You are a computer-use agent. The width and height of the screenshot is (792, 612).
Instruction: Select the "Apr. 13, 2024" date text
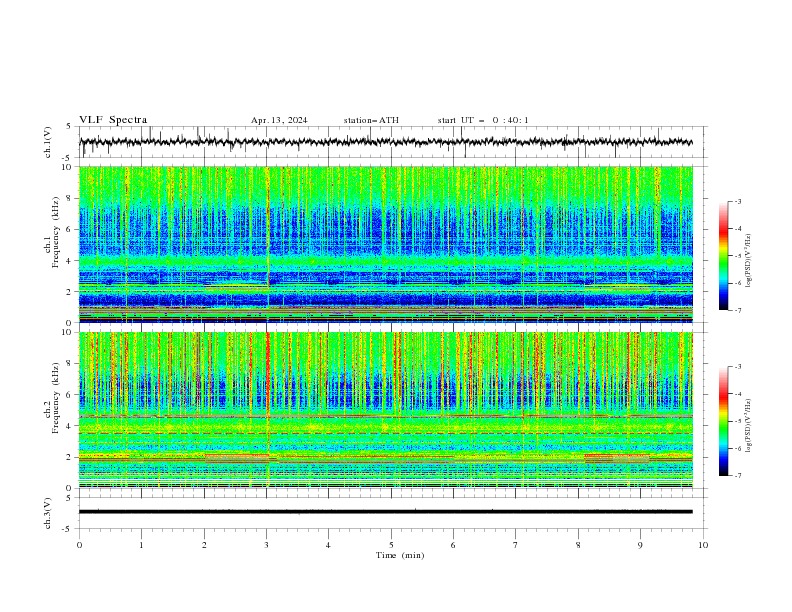(x=279, y=120)
